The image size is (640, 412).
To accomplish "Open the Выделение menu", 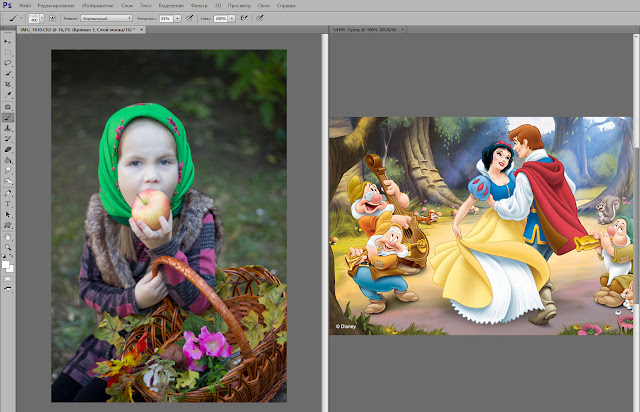I will pyautogui.click(x=171, y=6).
